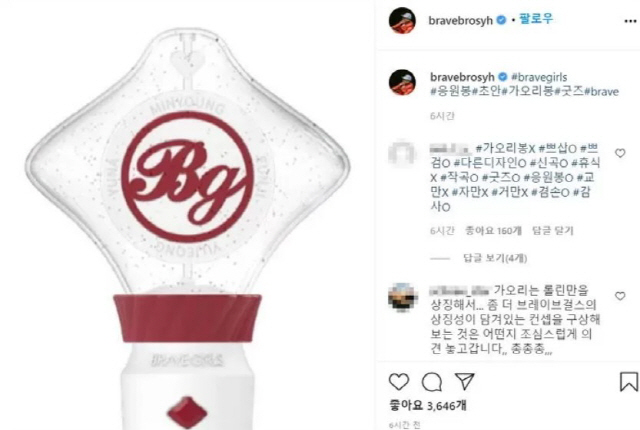Expand replies with 답글 보기(4개)
The height and width of the screenshot is (430, 640).
tap(495, 258)
